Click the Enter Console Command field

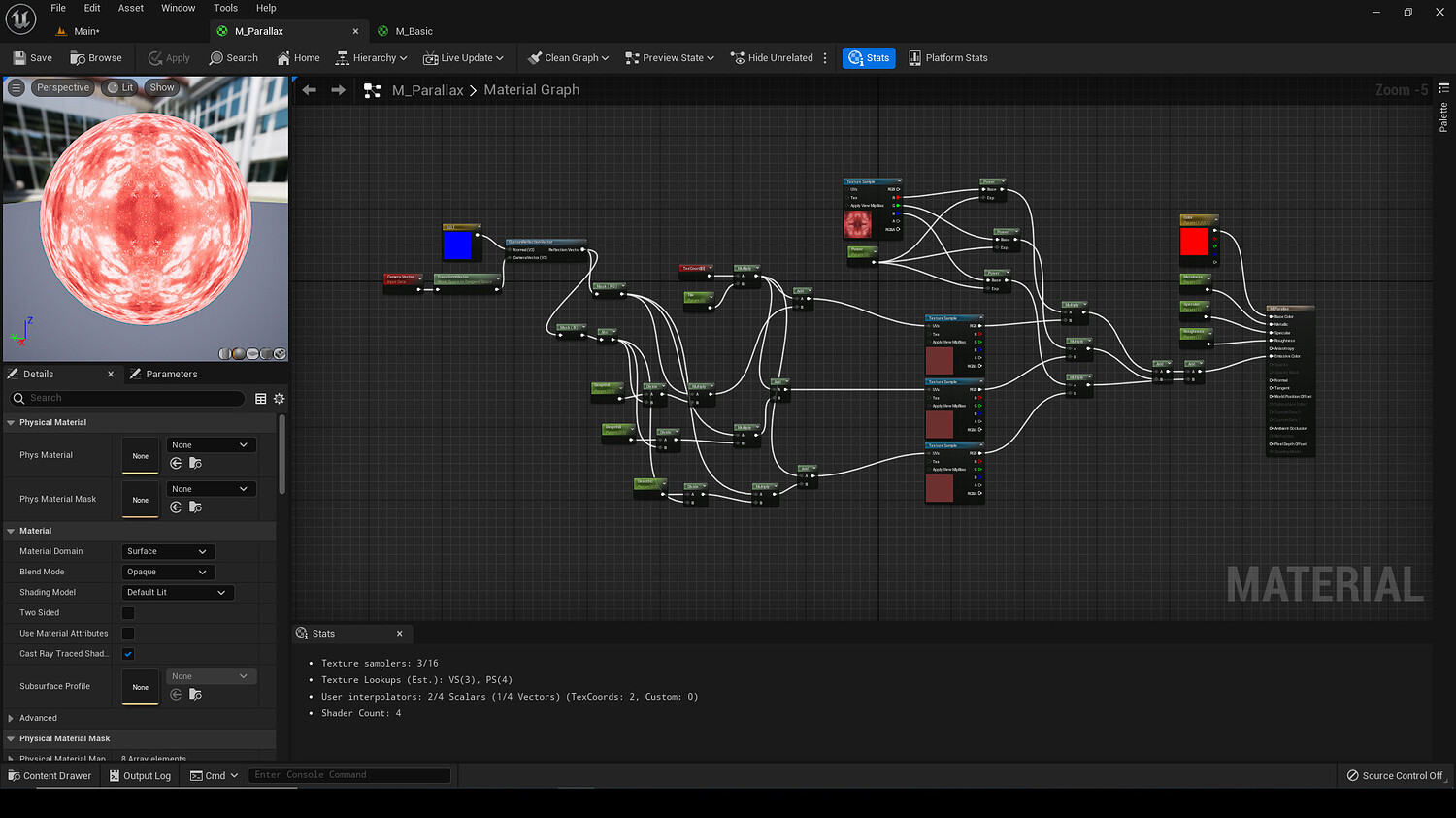349,775
